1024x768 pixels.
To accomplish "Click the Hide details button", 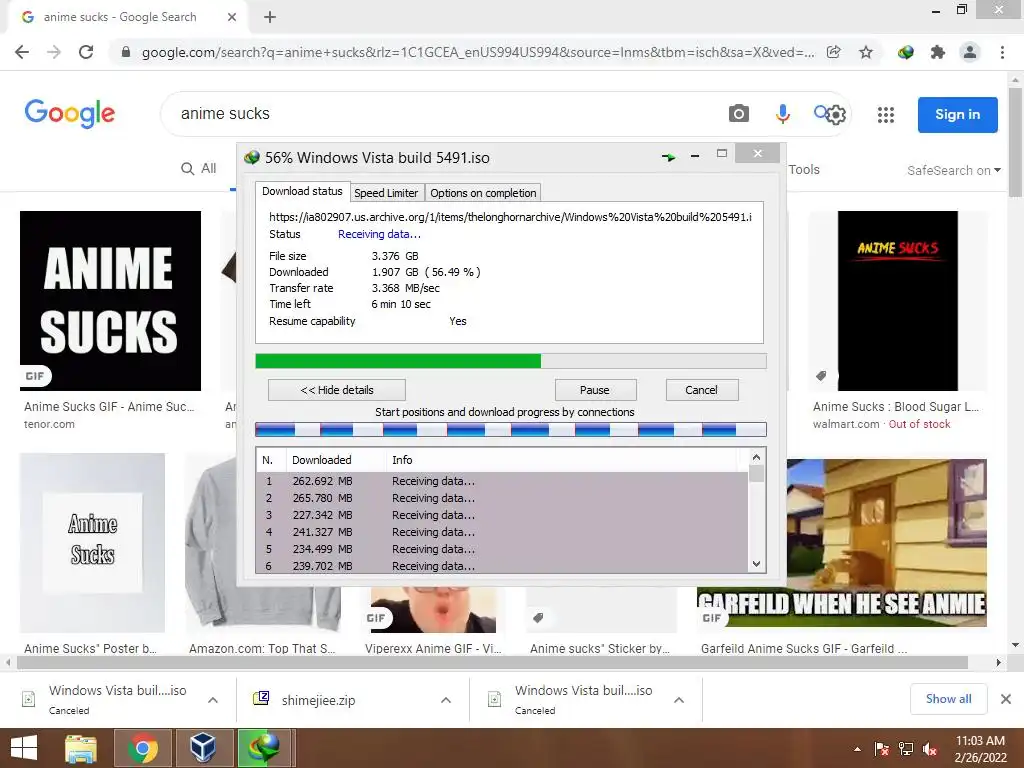I will (x=337, y=390).
